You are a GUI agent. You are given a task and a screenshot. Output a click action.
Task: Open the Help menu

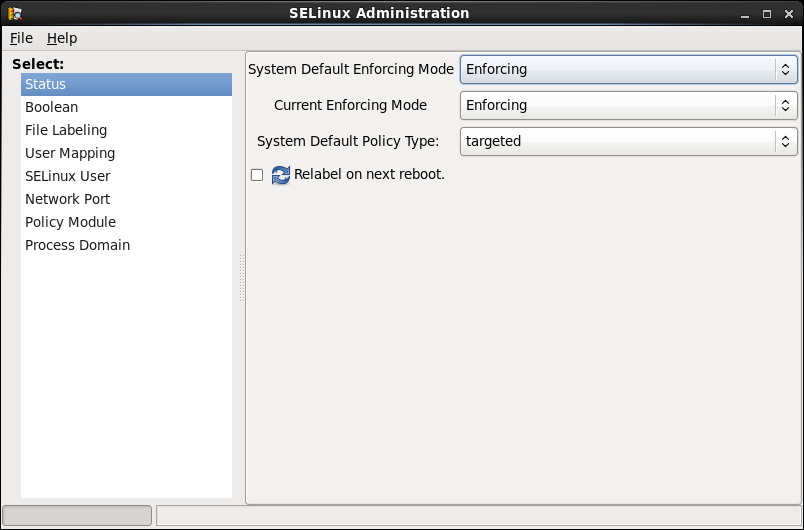[x=62, y=38]
